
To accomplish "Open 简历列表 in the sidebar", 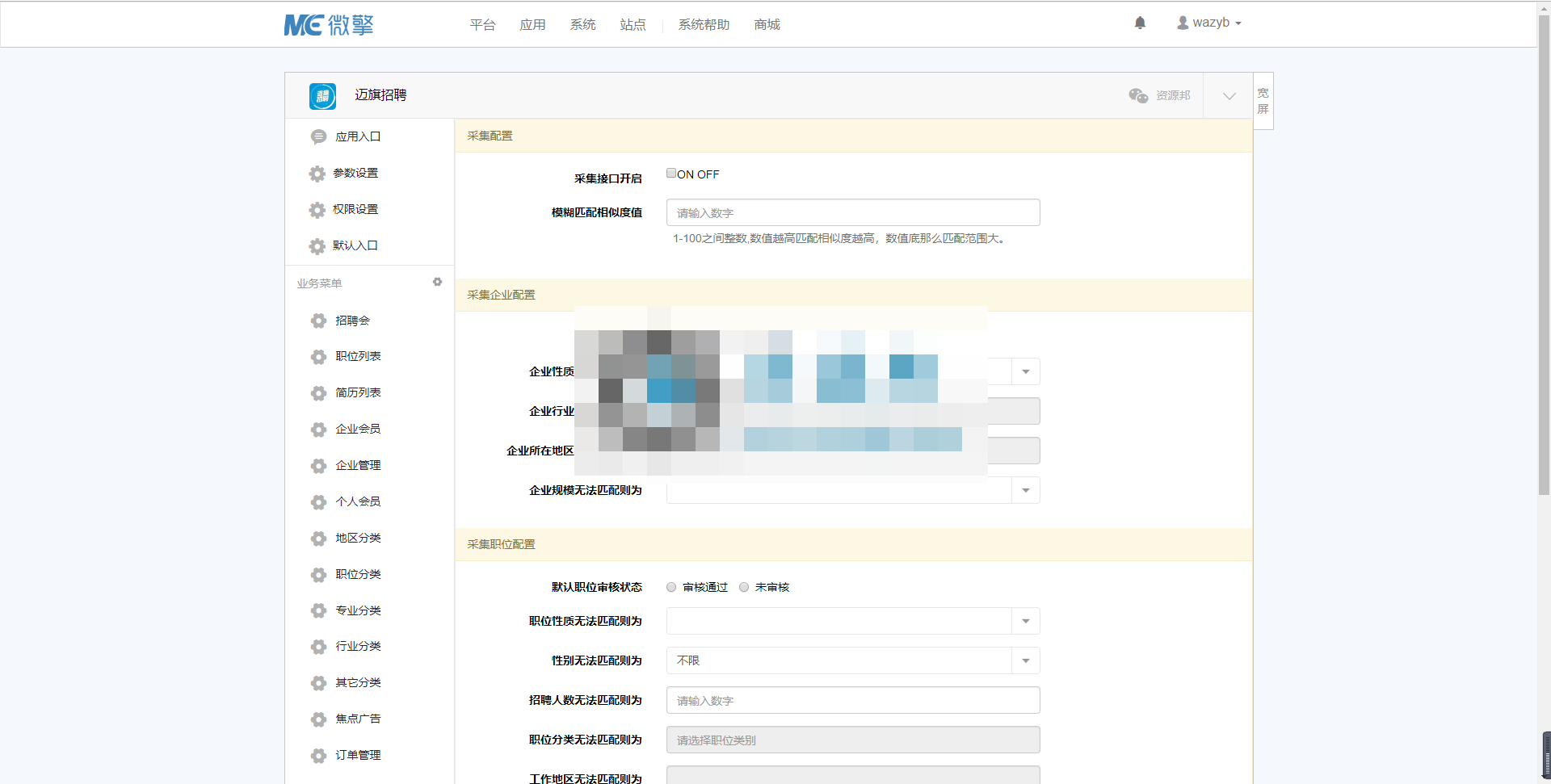I will coord(358,393).
